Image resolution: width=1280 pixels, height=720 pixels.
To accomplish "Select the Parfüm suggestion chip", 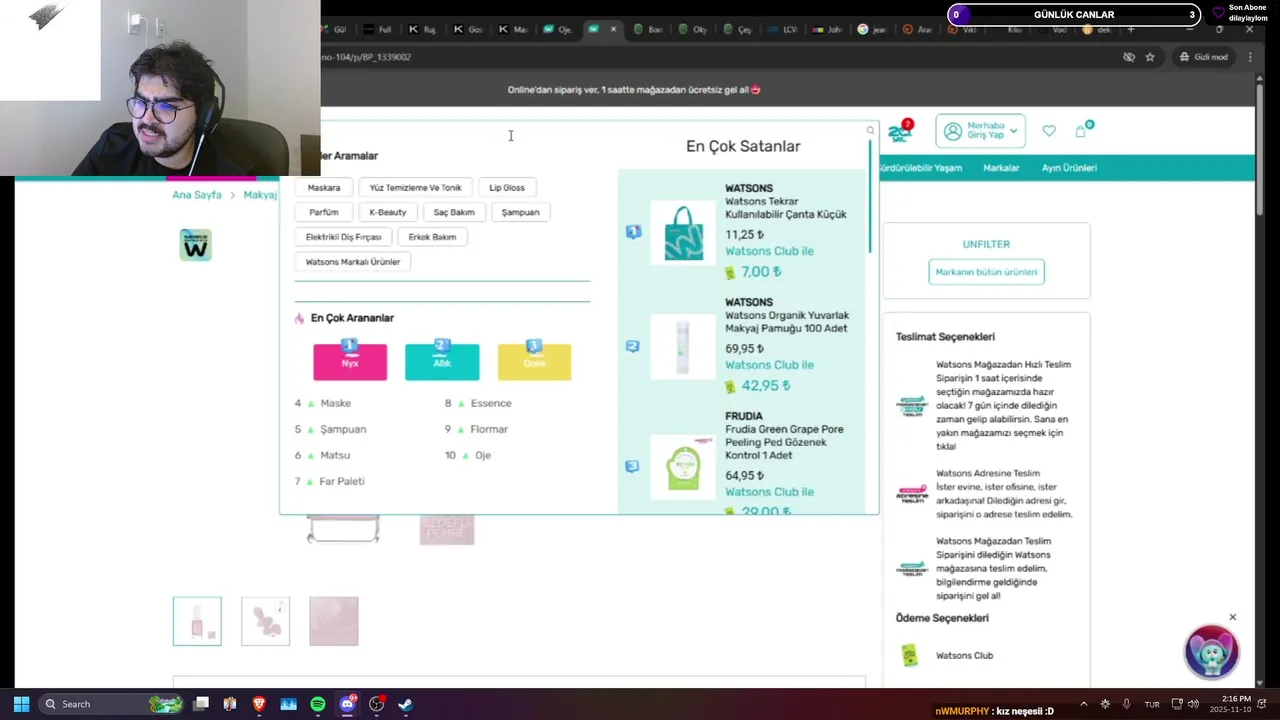I will (x=324, y=212).
